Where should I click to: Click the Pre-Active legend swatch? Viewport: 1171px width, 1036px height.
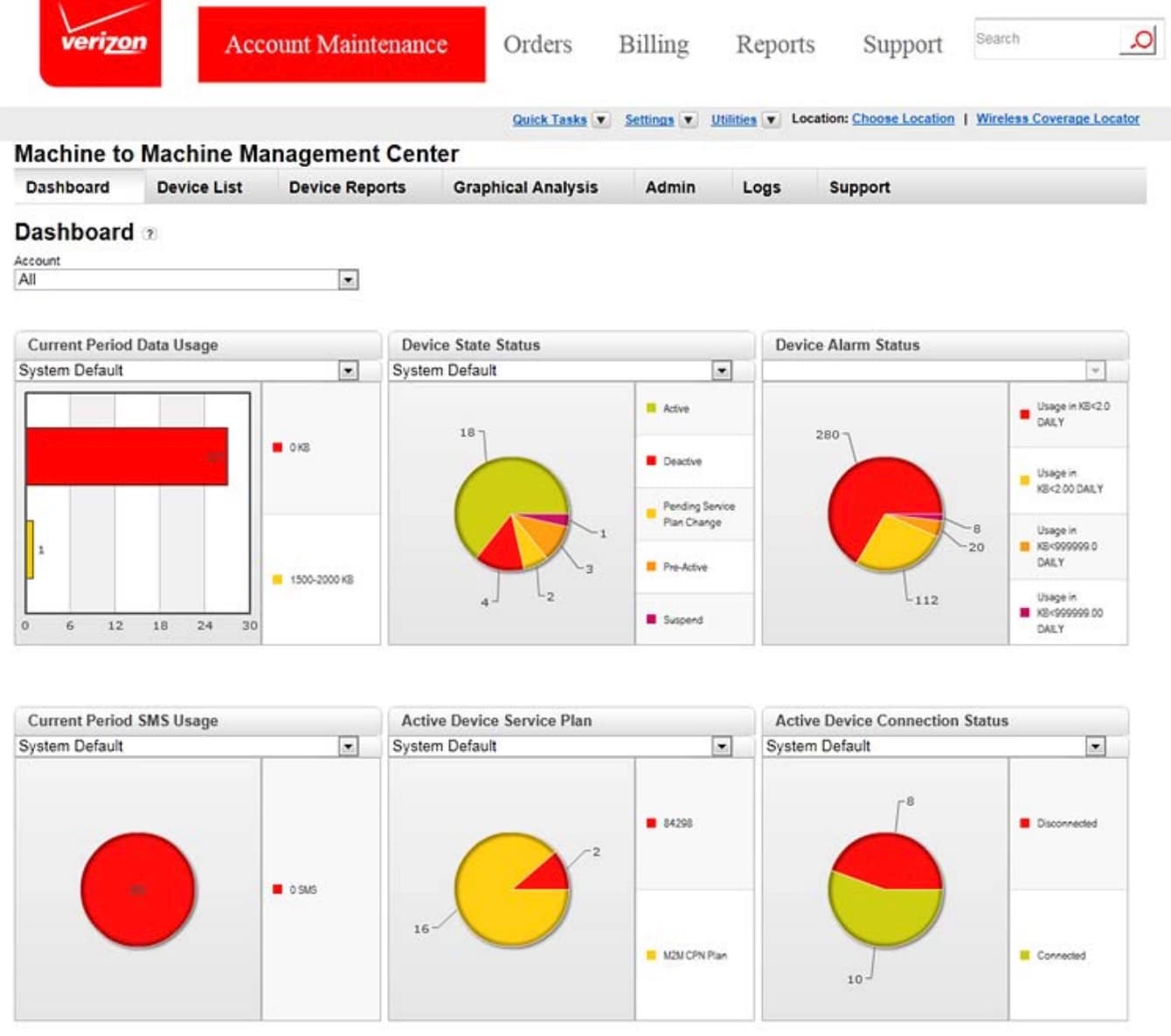pos(651,566)
